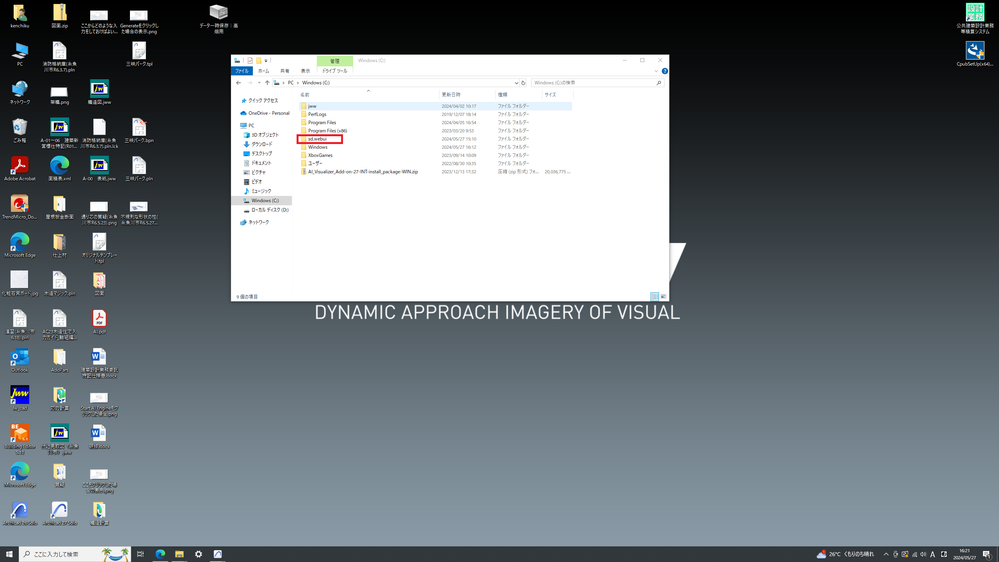
Task: Open Explorer help question mark
Action: coord(665,71)
